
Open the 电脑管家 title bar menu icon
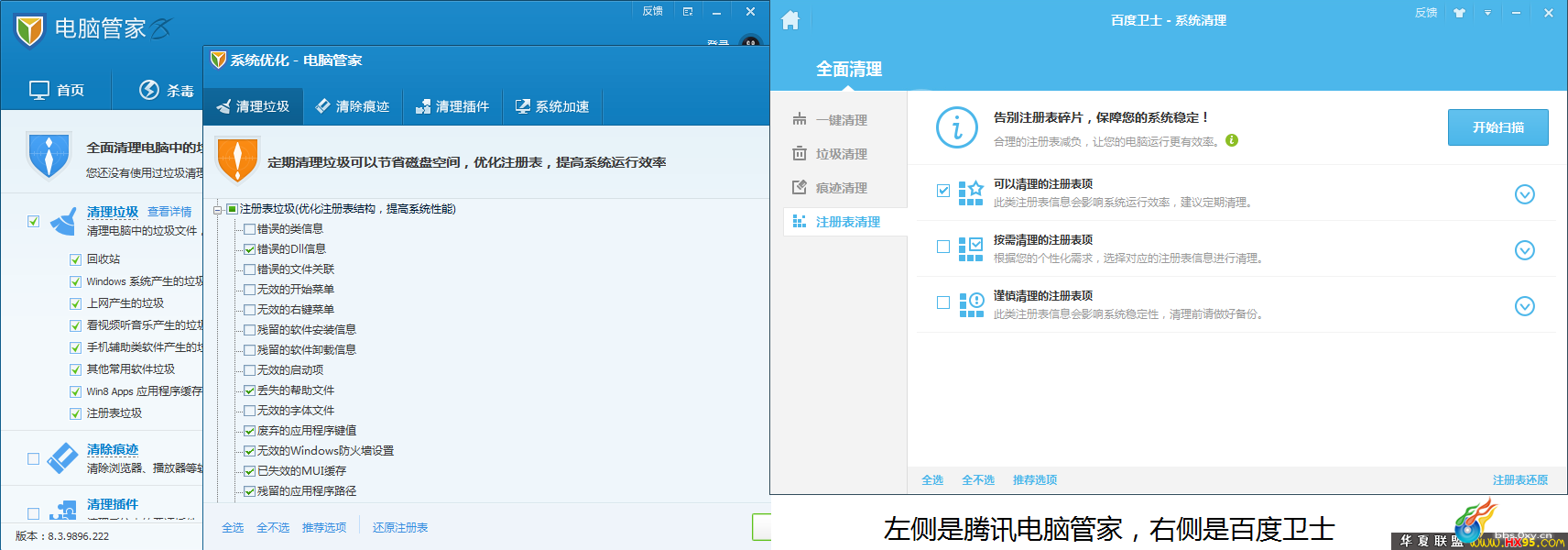688,12
